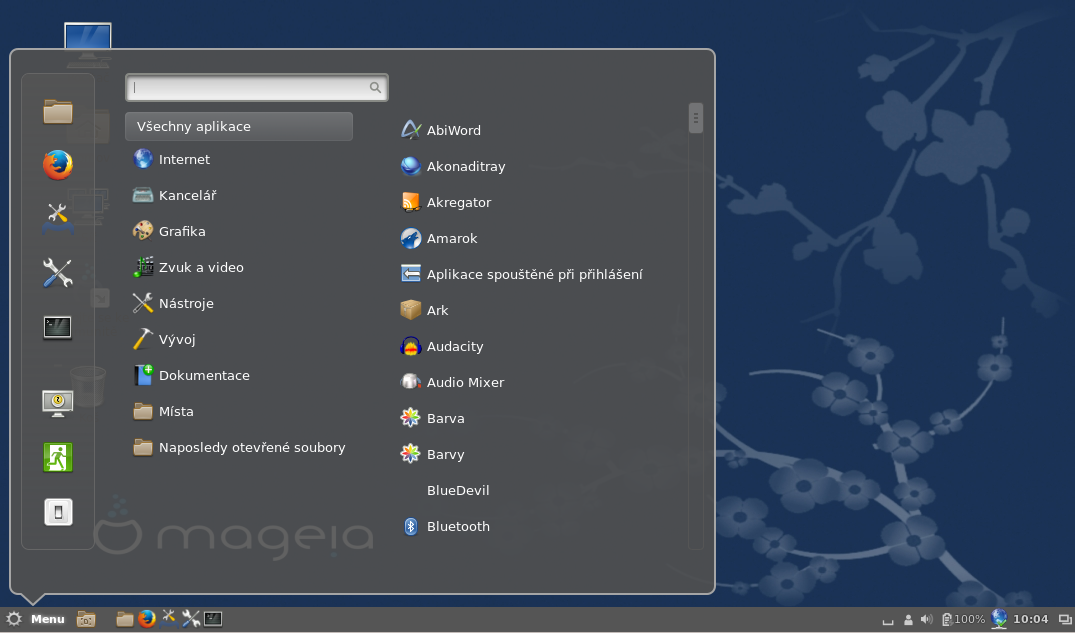Click the application list scrollbar handle
The image size is (1075, 633).
pos(695,118)
